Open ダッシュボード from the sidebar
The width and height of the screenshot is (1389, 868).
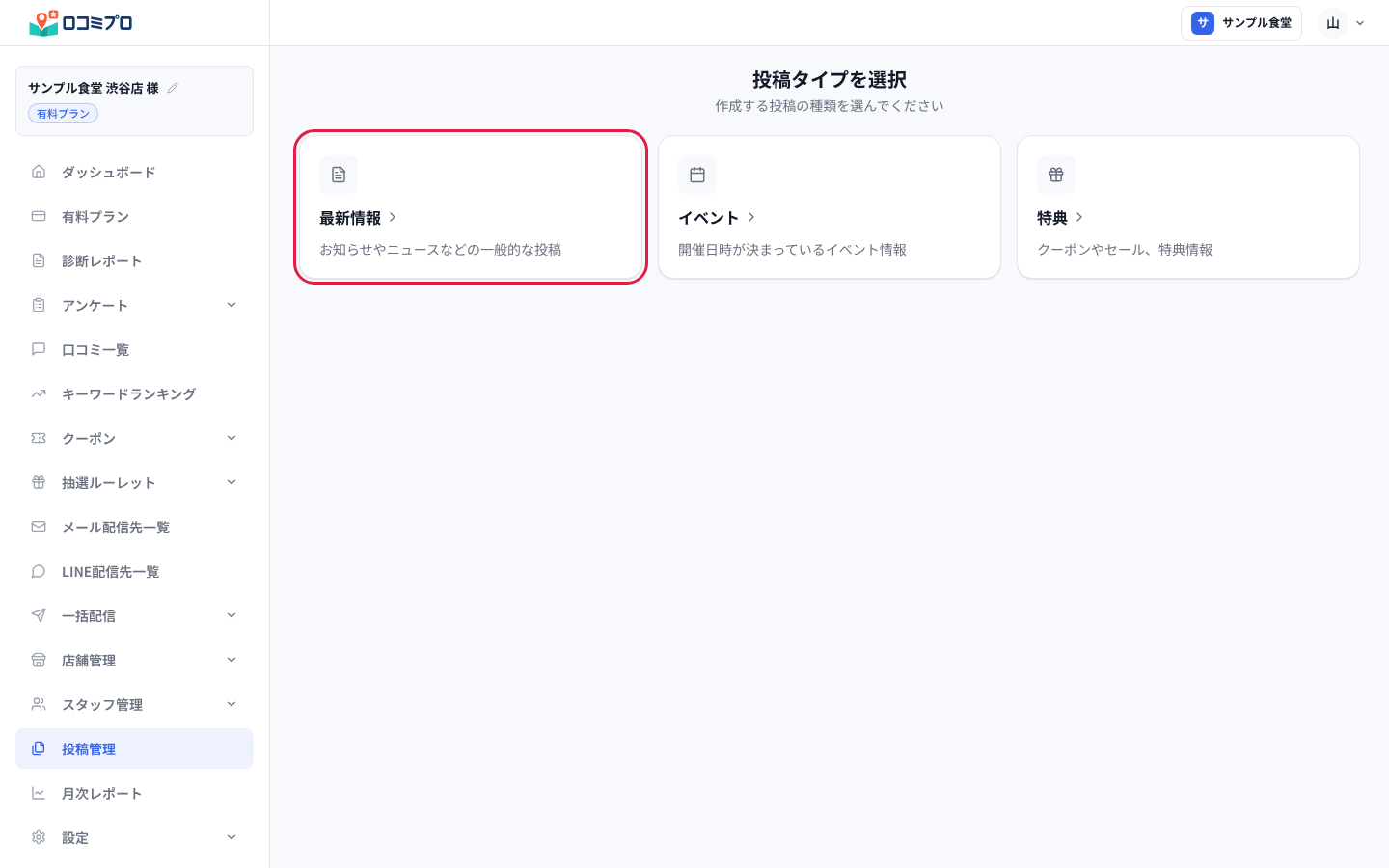coord(134,172)
